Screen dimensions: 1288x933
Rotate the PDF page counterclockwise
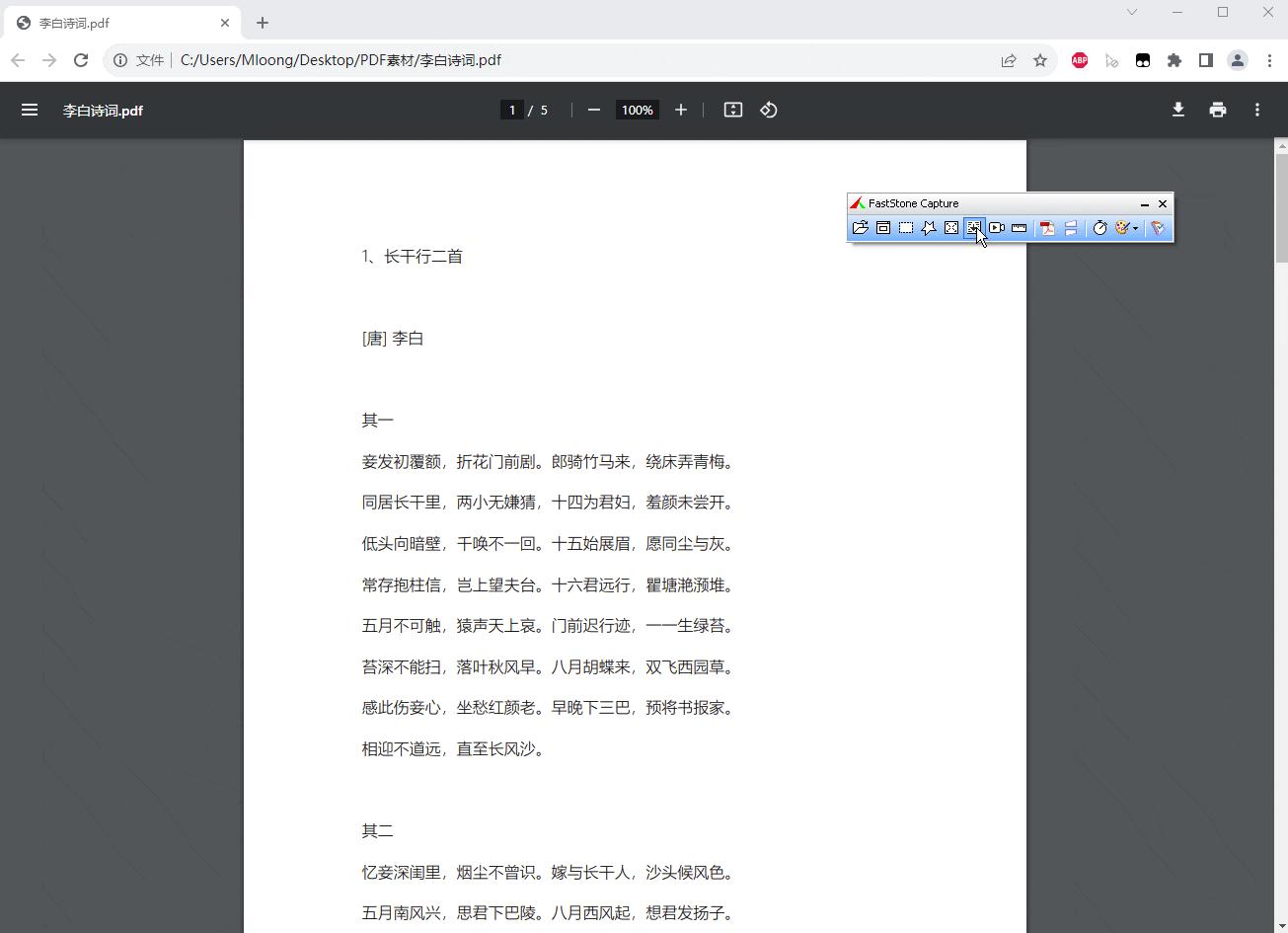(x=768, y=110)
